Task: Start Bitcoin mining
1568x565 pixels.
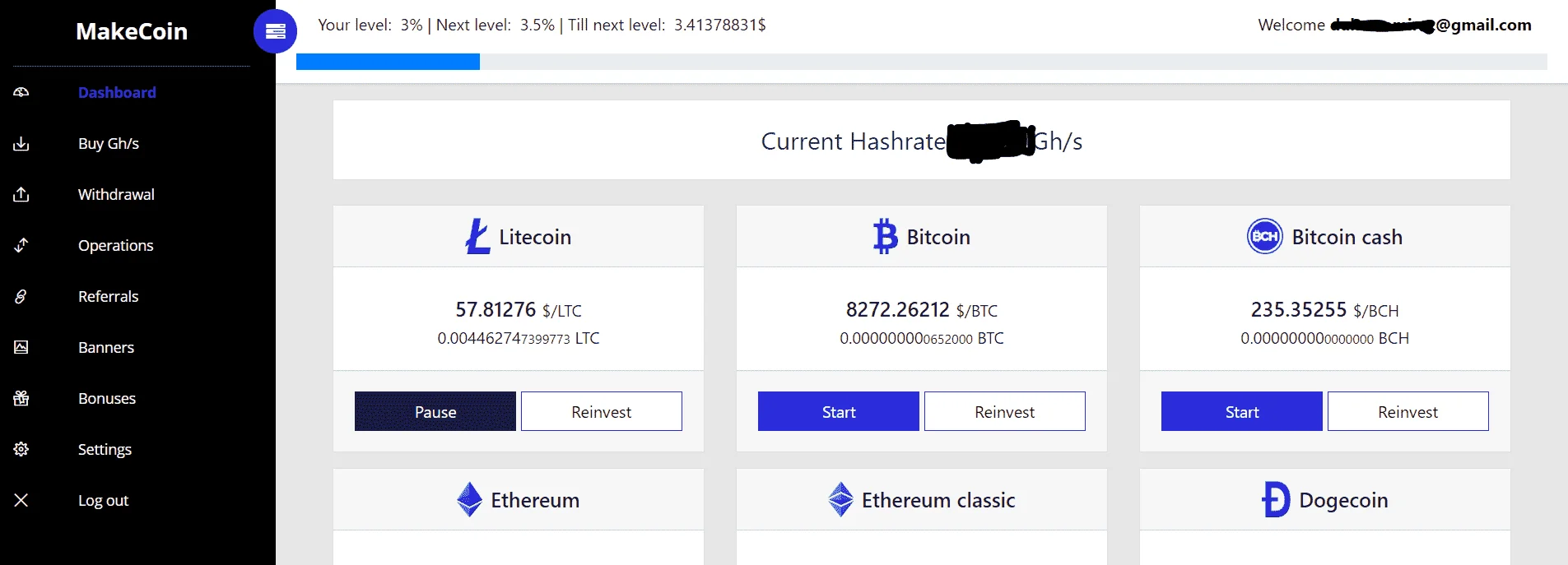Action: tap(839, 411)
